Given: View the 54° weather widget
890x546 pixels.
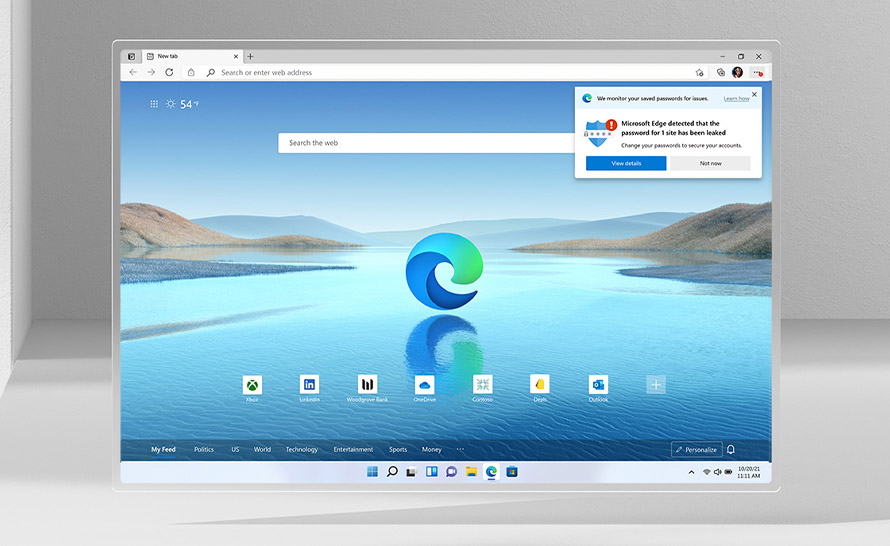Looking at the screenshot, I should point(182,104).
